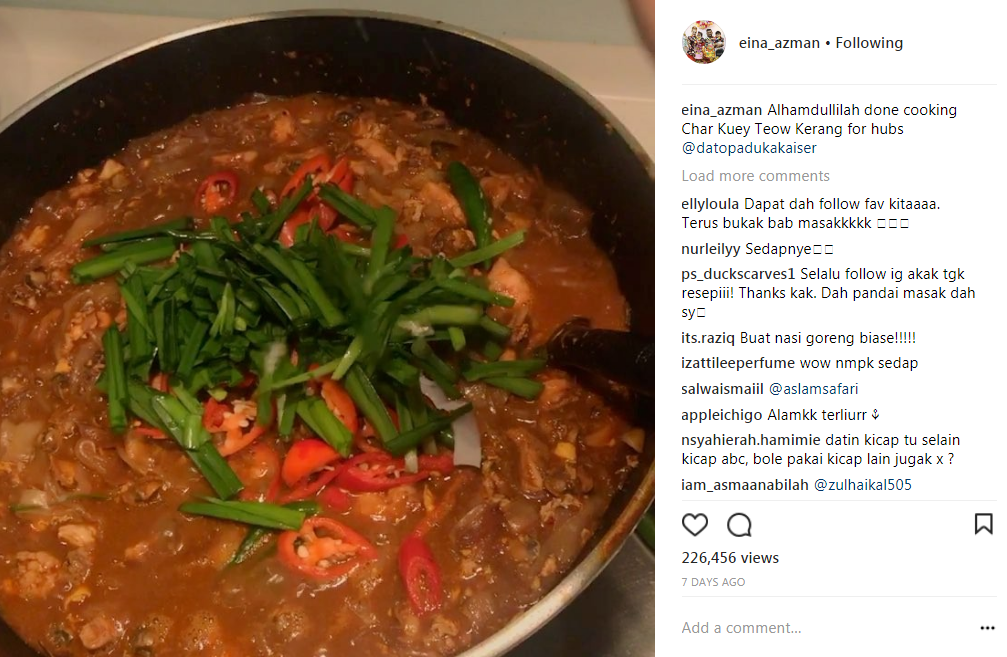Play the cooking video in the pan image
The height and width of the screenshot is (657, 1007).
(x=328, y=329)
